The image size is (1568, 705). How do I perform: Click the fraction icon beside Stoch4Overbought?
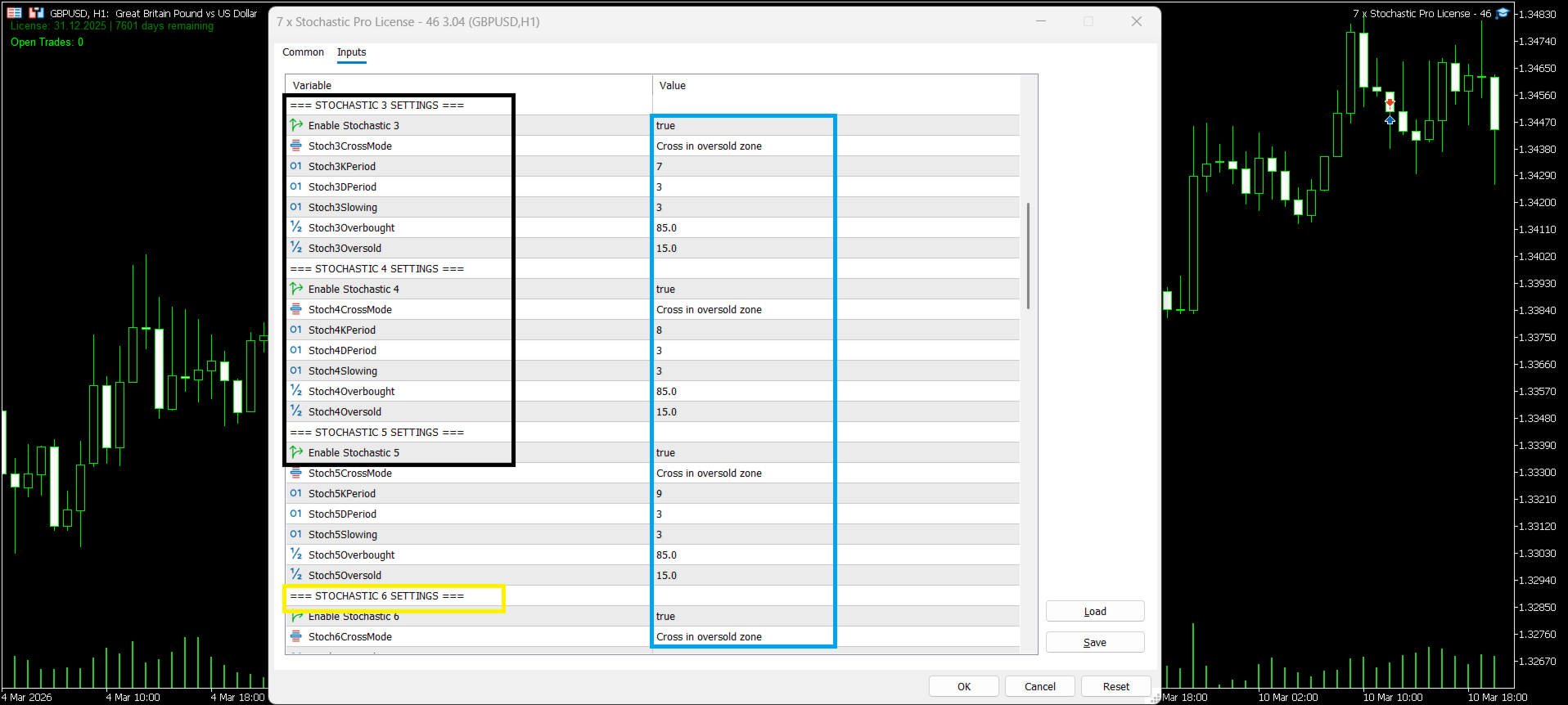pyautogui.click(x=296, y=391)
